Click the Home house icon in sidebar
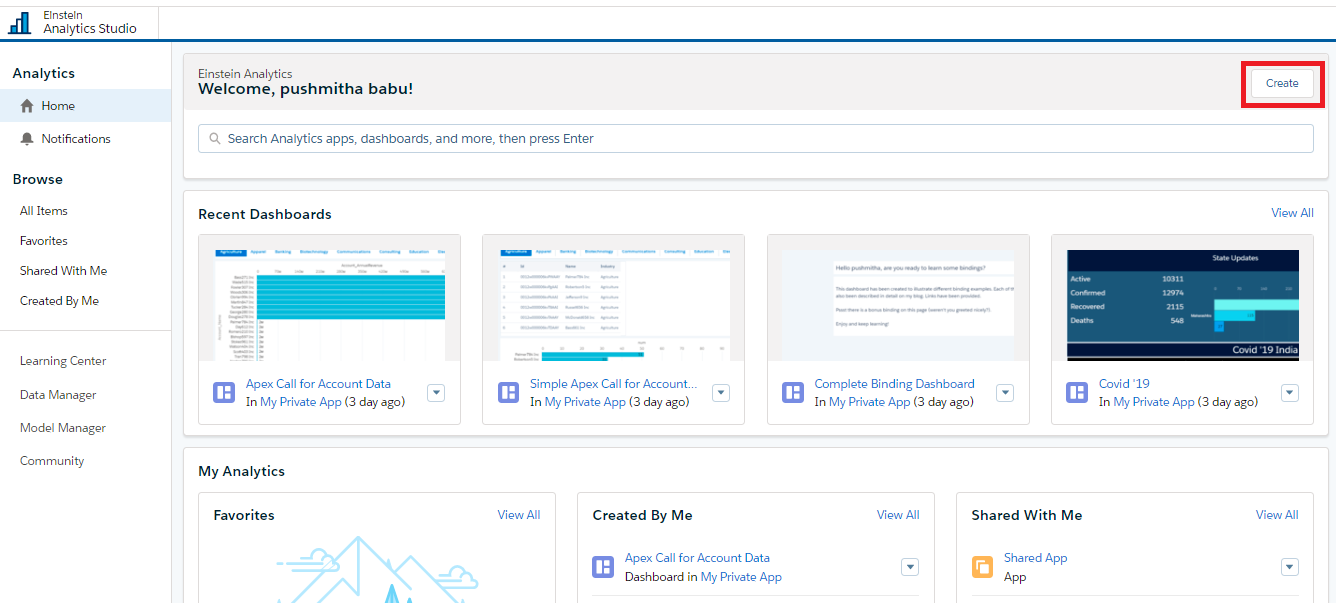This screenshot has height=603, width=1336. pyautogui.click(x=27, y=106)
